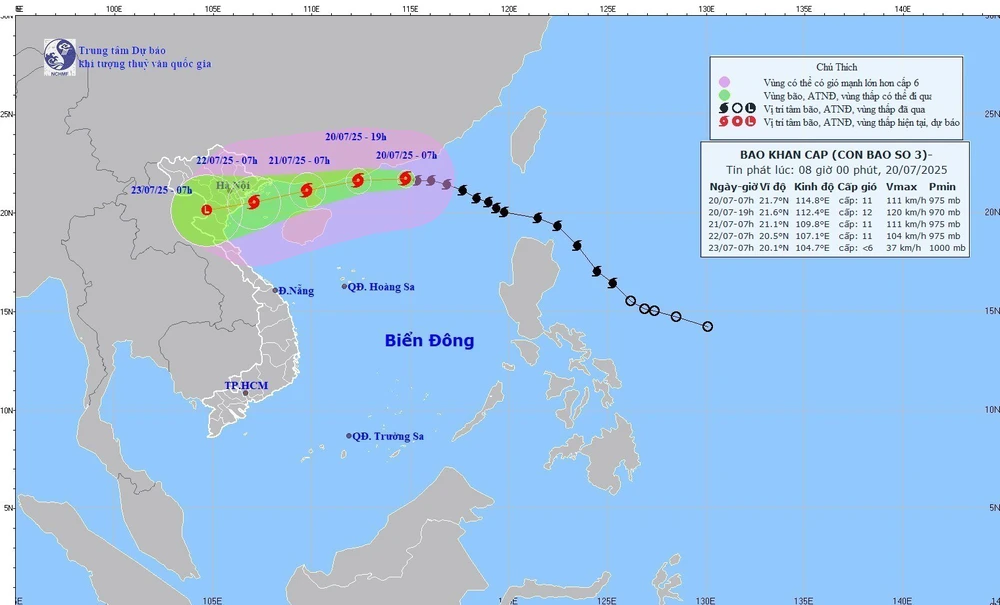This screenshot has width=1000, height=605.
Task: Click the 'cấp: <6' wind level cell
Action: point(855,248)
